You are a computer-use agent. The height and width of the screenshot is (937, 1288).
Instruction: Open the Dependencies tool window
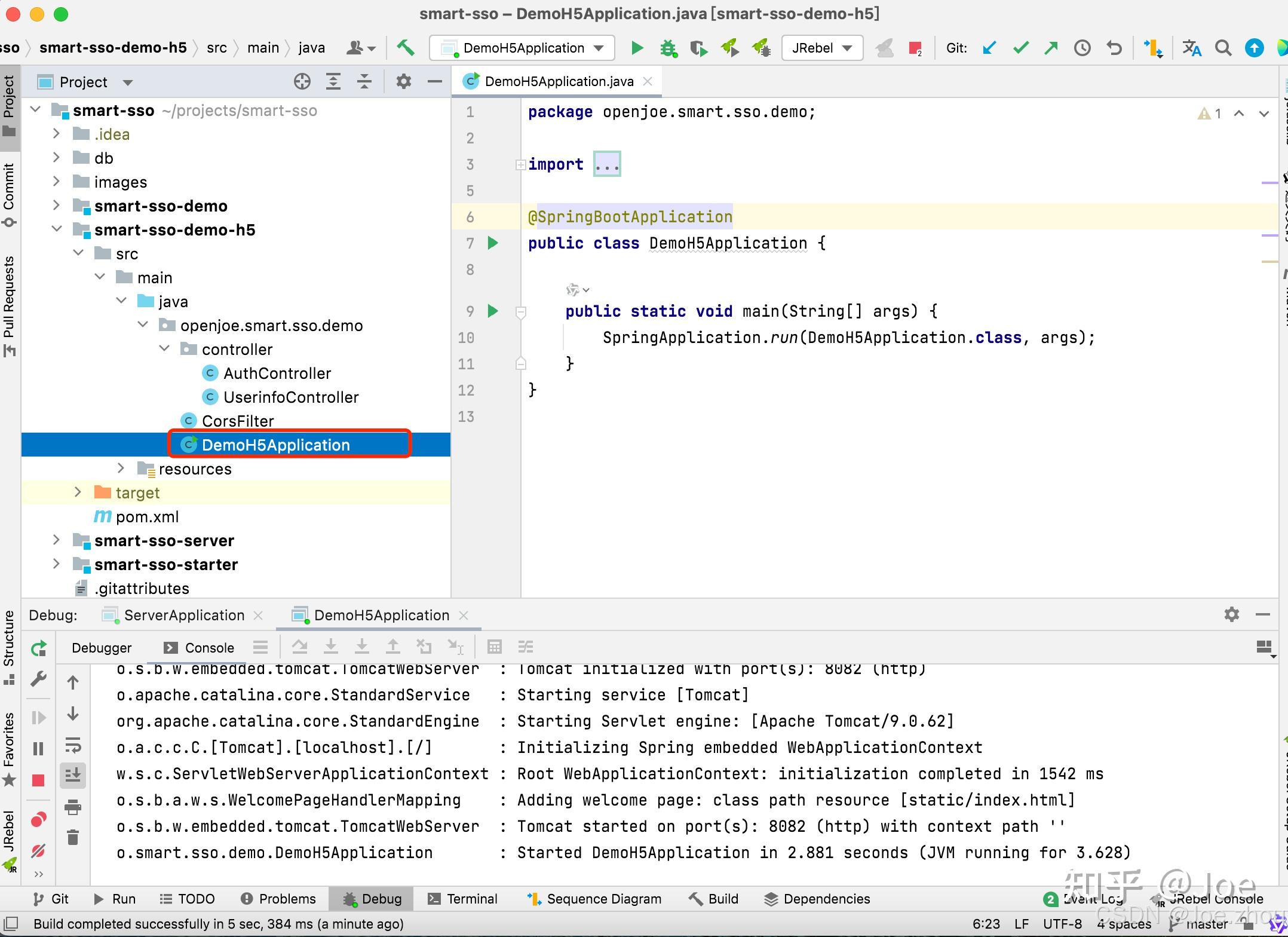click(817, 899)
